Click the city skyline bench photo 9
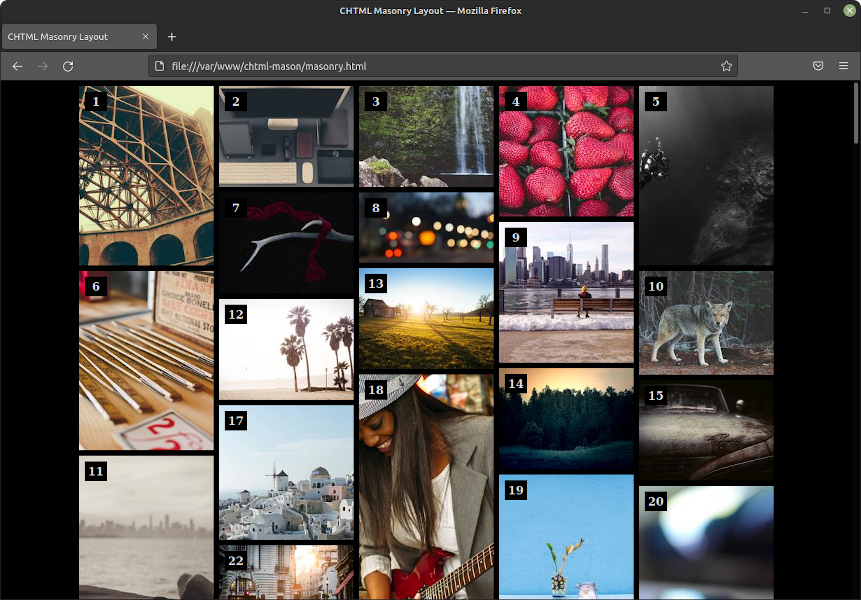 point(566,292)
